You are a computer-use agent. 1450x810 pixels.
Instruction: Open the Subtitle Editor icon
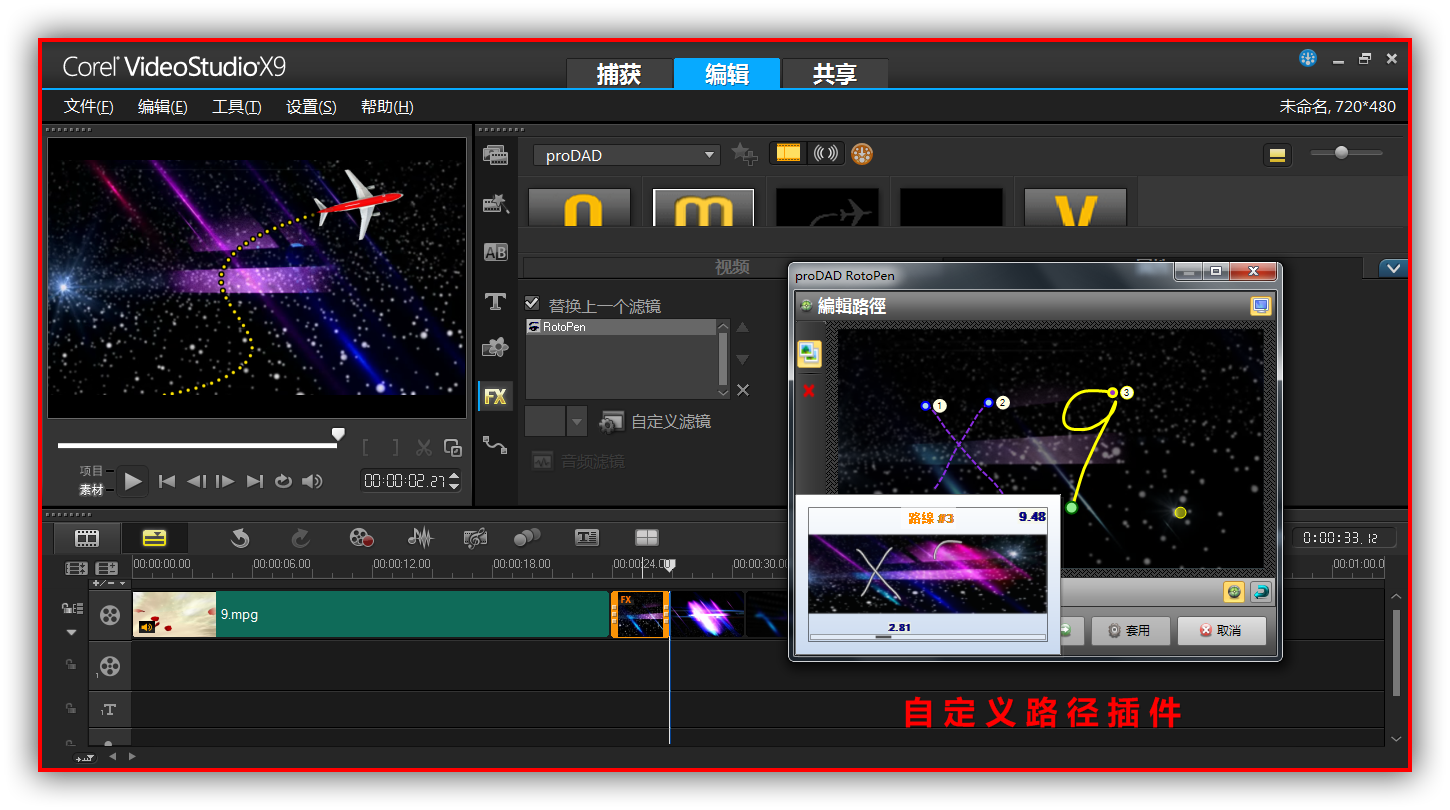pyautogui.click(x=586, y=538)
